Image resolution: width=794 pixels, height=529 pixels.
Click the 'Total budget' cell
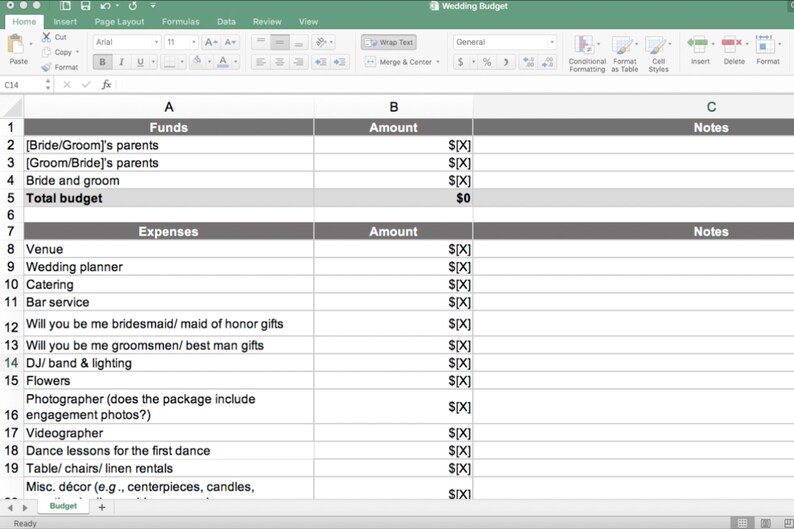coord(169,198)
